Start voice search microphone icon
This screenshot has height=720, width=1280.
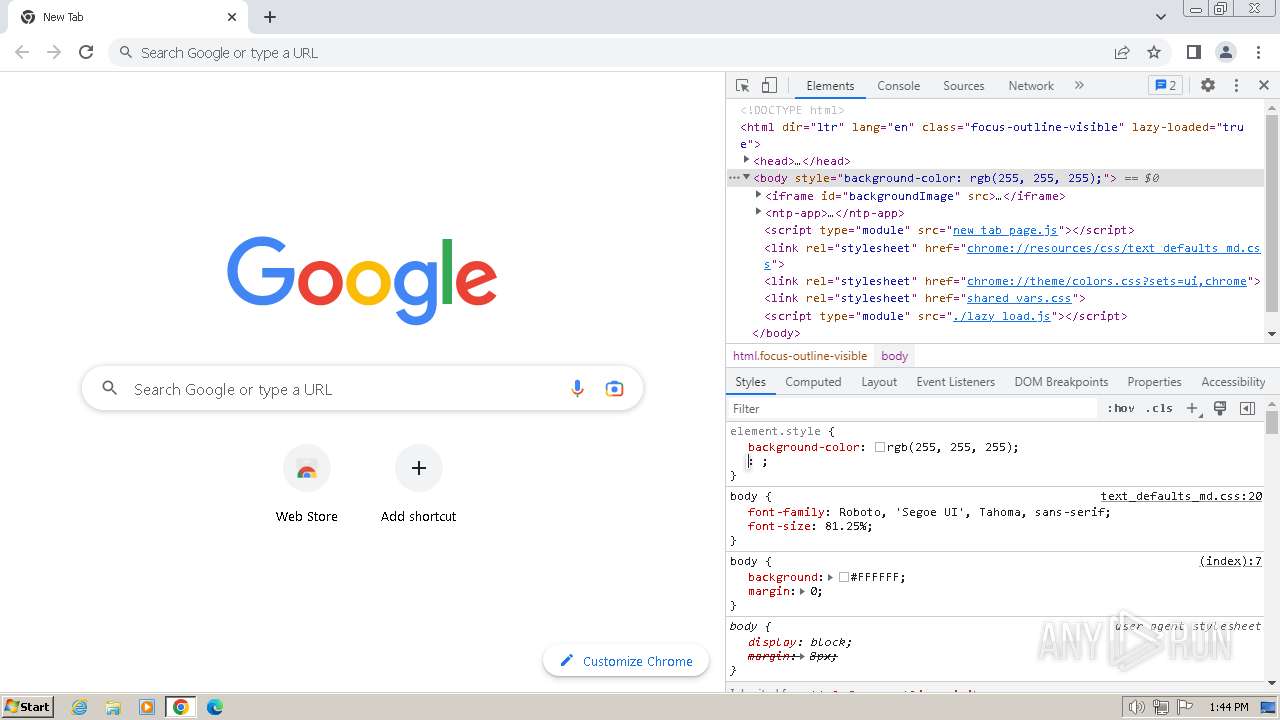pyautogui.click(x=577, y=389)
